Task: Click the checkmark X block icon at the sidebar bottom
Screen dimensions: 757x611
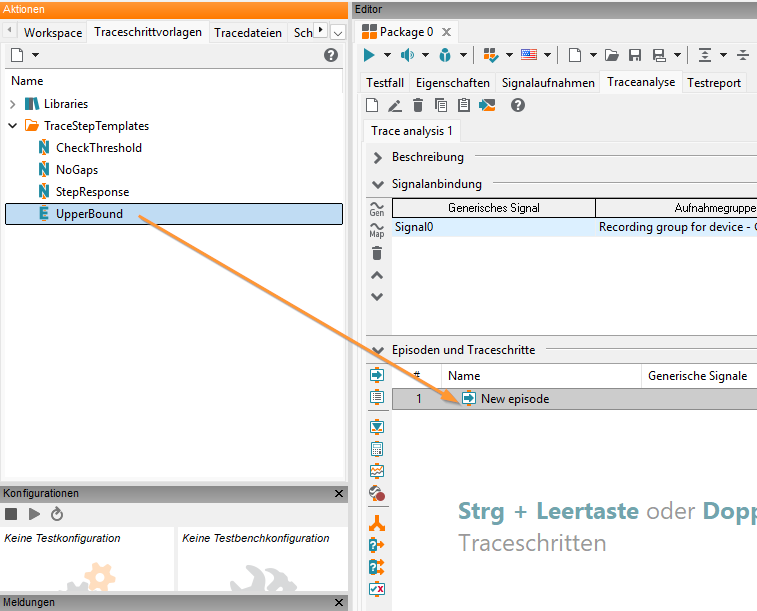Action: pos(377,589)
